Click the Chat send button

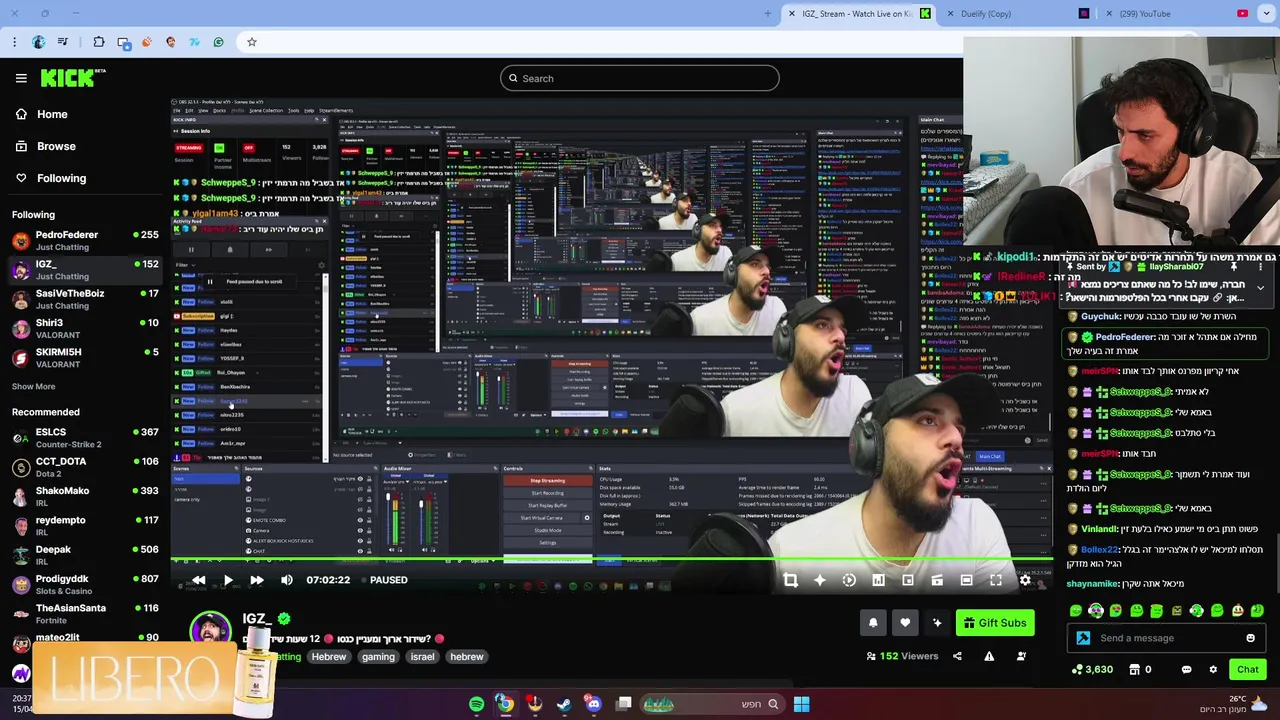click(1248, 670)
